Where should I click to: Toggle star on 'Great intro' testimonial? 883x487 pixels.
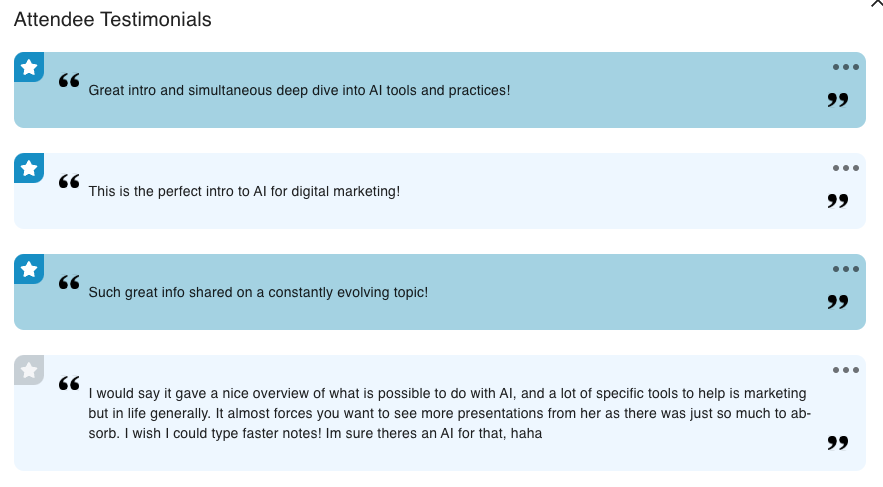[x=29, y=67]
